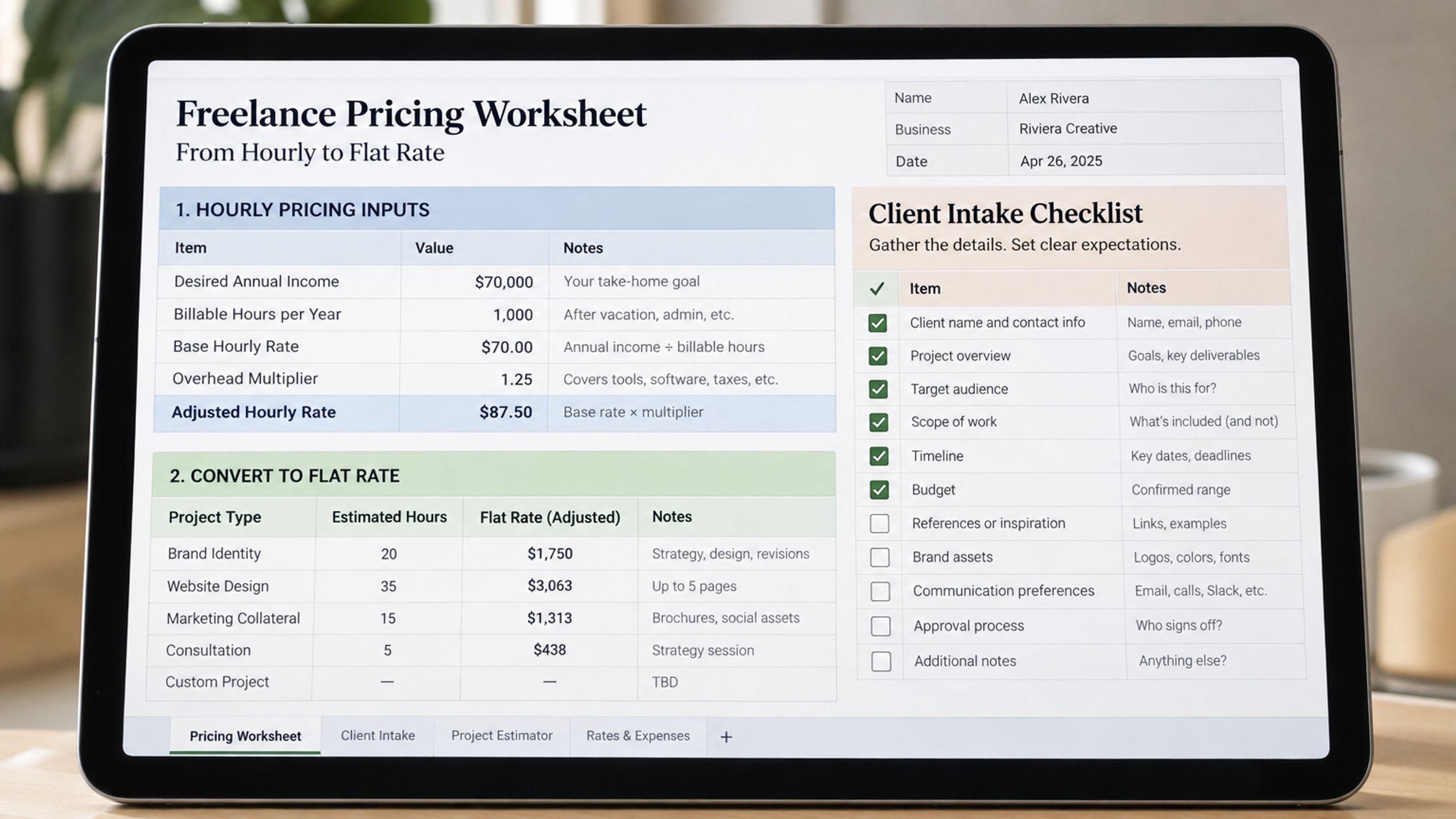Open the Rates & Expenses tab
Screen dimensions: 1456x819
(x=638, y=735)
